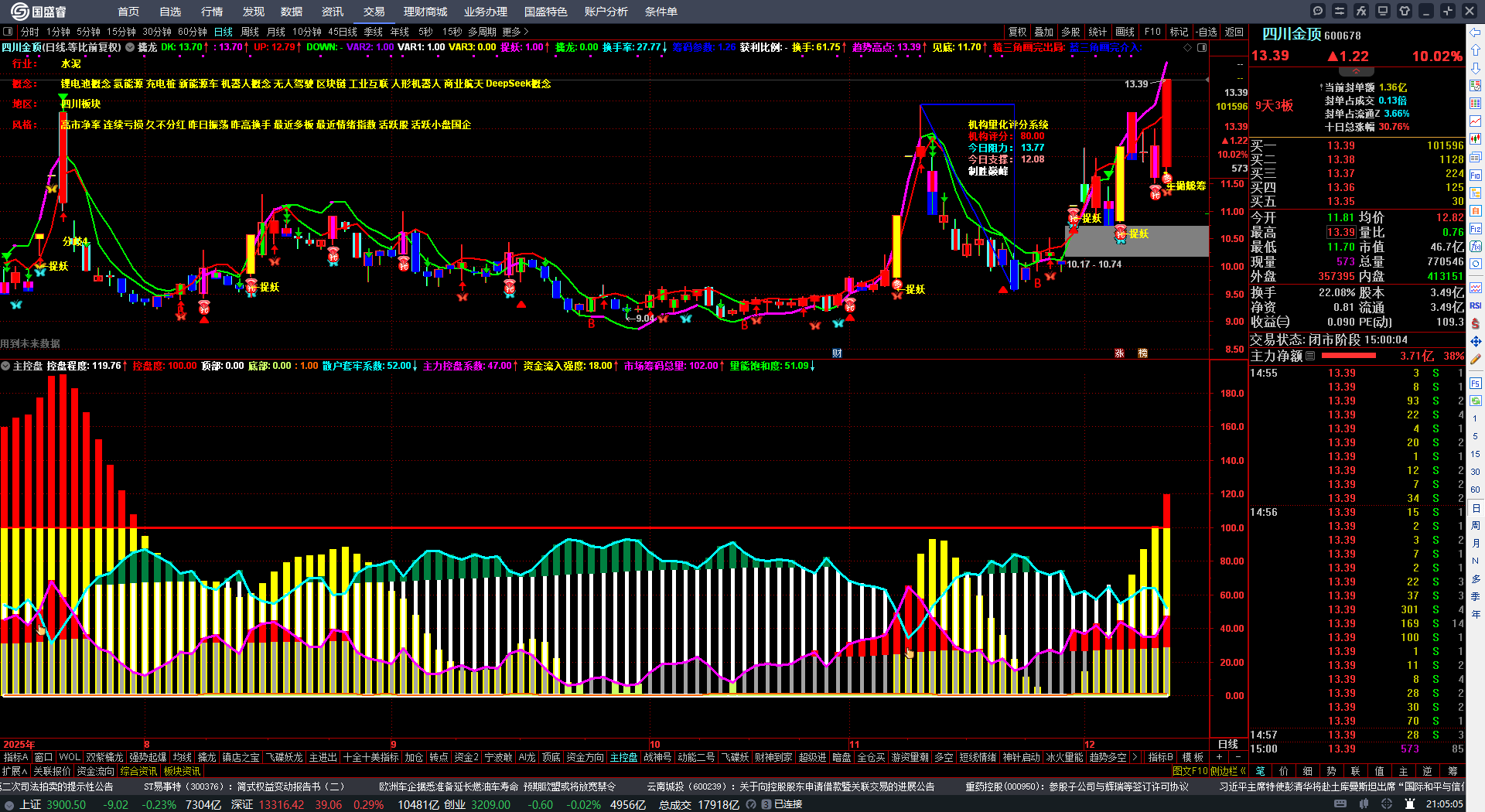Open the 指标A indicator group dropdown
This screenshot has width=1485, height=812.
pos(16,758)
